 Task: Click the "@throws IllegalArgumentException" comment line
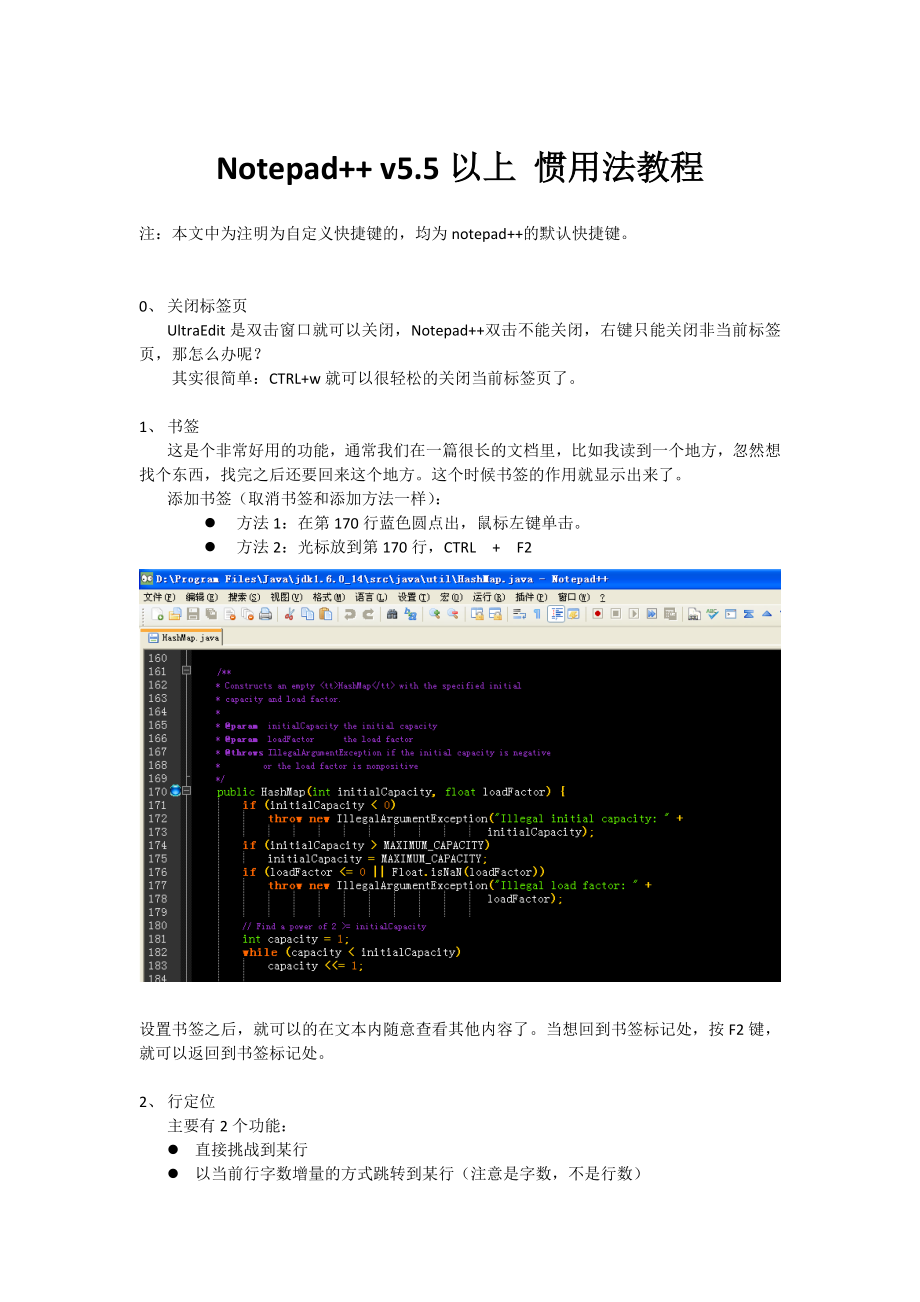point(383,752)
